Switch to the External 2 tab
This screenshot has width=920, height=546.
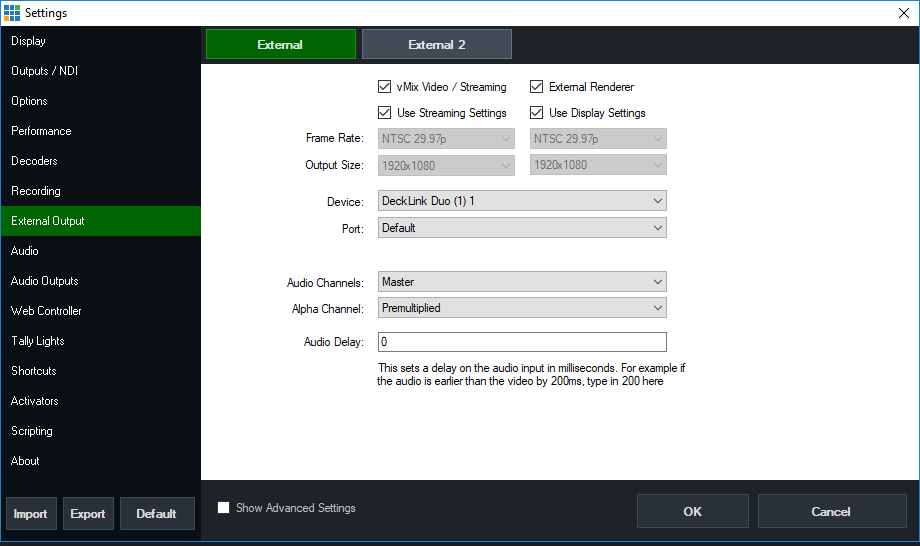point(437,45)
